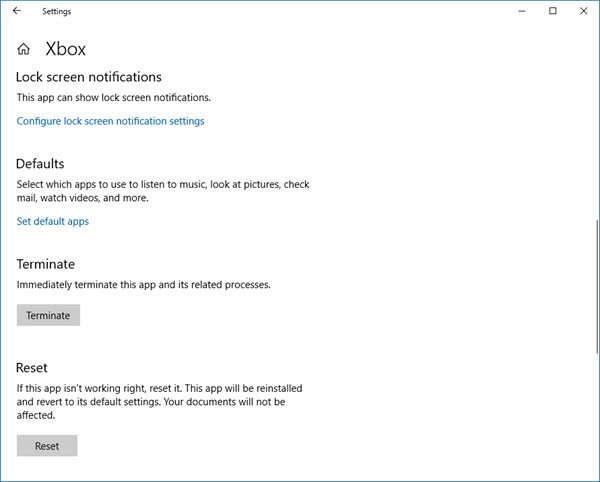600x482 pixels.
Task: Click the Settings title in title bar
Action: 57,11
